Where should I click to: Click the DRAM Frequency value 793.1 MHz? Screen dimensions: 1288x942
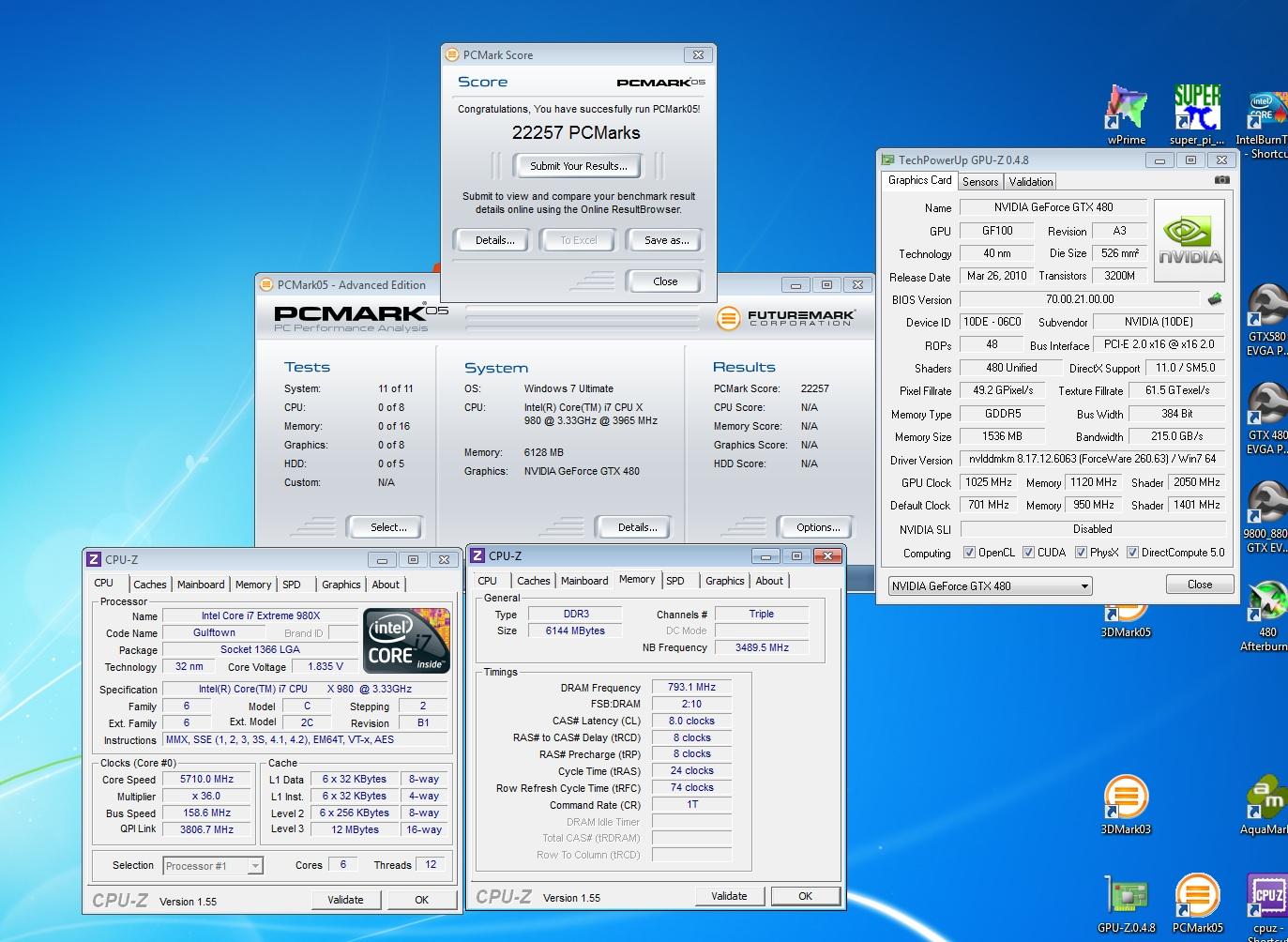(691, 687)
